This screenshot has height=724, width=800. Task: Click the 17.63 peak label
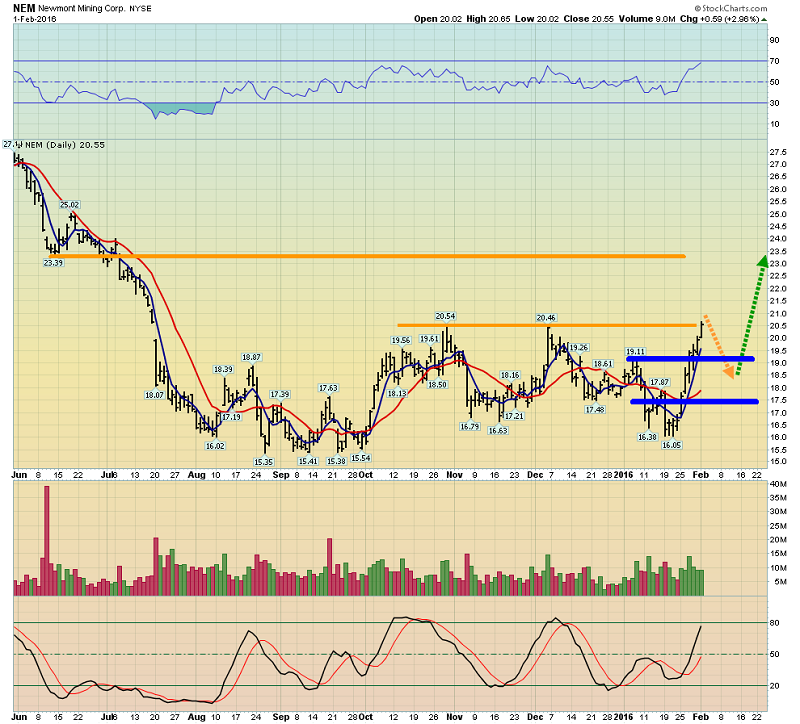pyautogui.click(x=328, y=388)
